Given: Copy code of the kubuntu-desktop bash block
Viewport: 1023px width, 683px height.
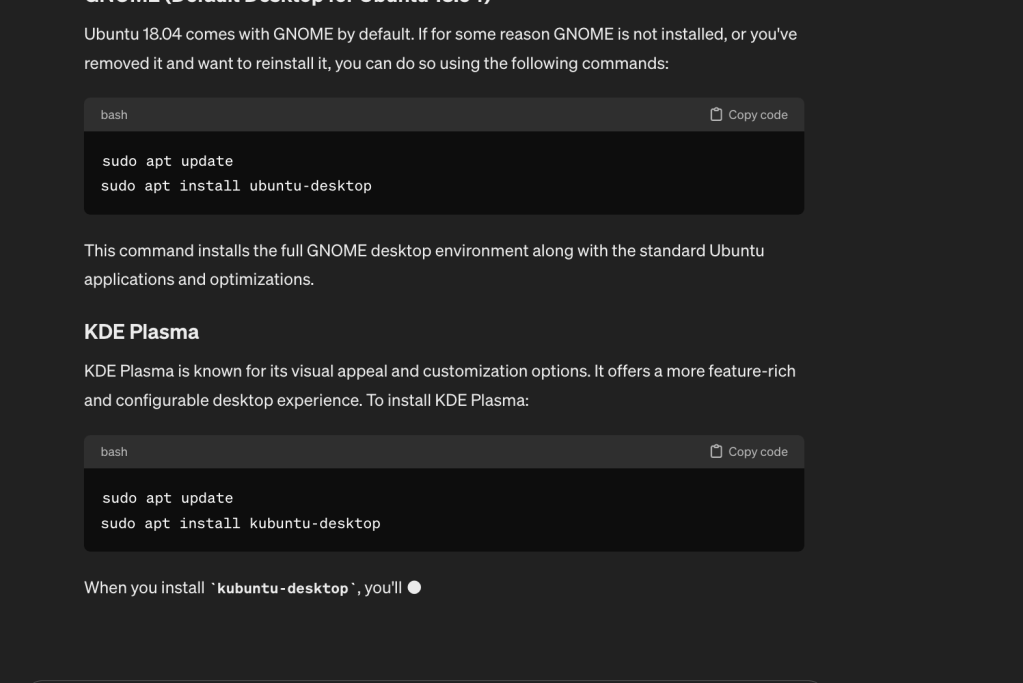Looking at the screenshot, I should (x=748, y=451).
